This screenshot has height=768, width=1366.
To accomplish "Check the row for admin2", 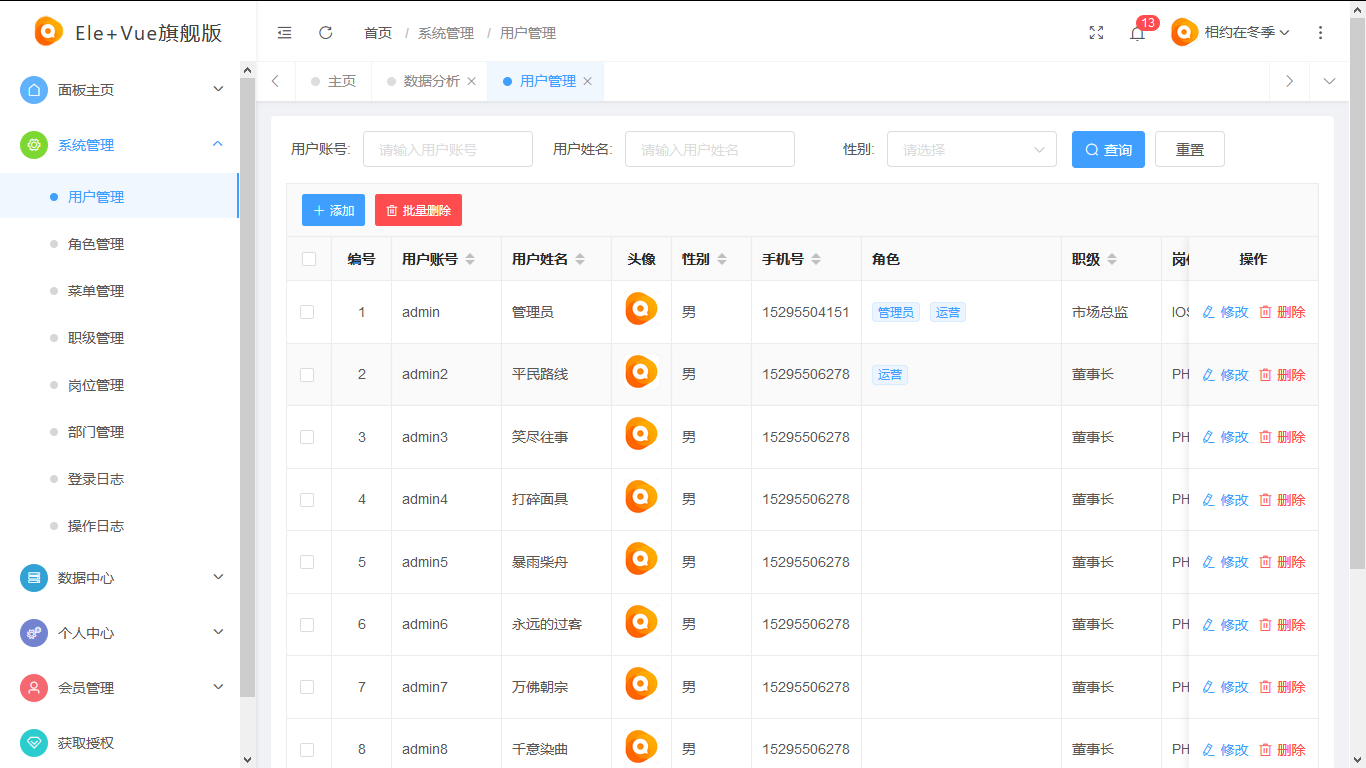I will pos(307,375).
